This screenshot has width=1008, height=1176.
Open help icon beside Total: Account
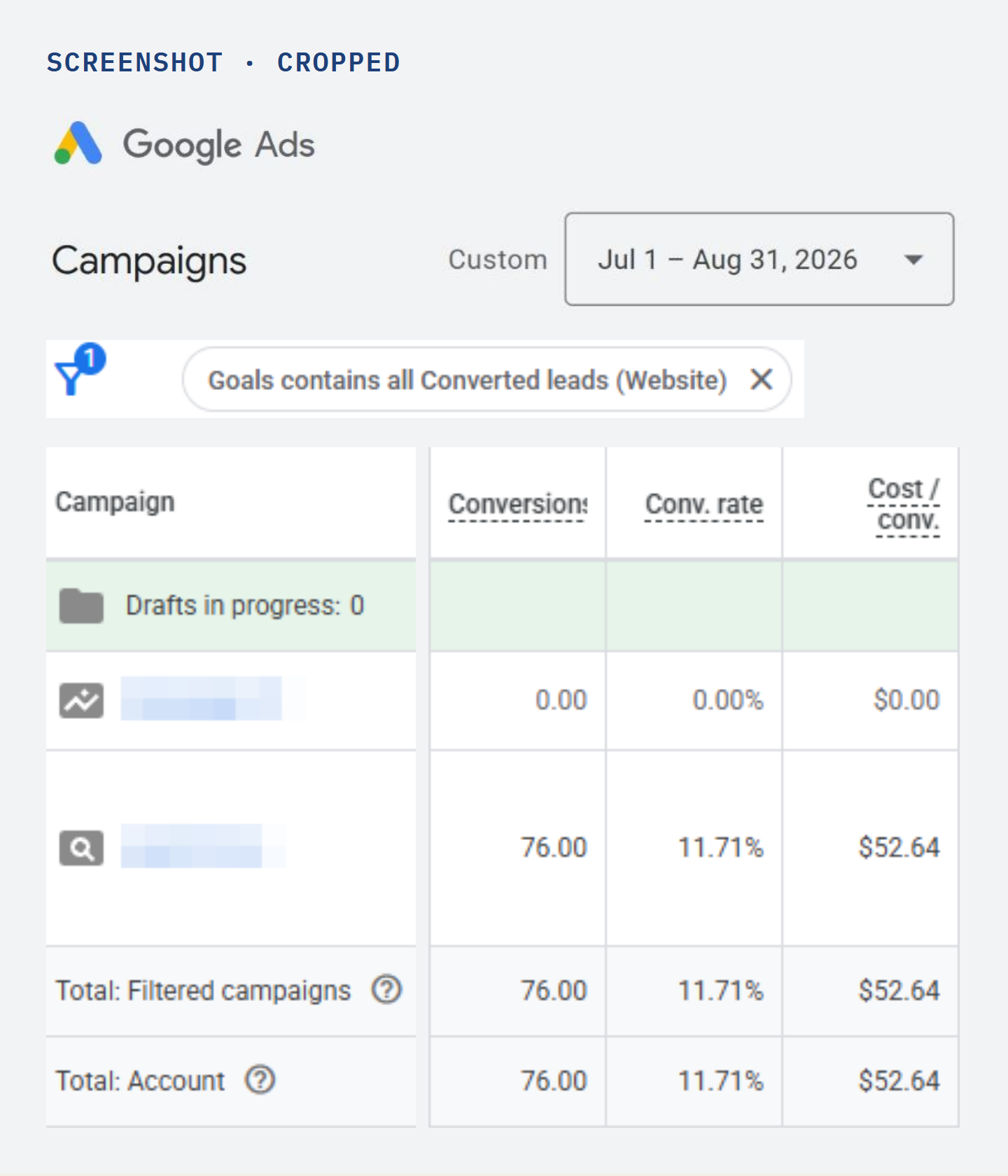tap(260, 1080)
